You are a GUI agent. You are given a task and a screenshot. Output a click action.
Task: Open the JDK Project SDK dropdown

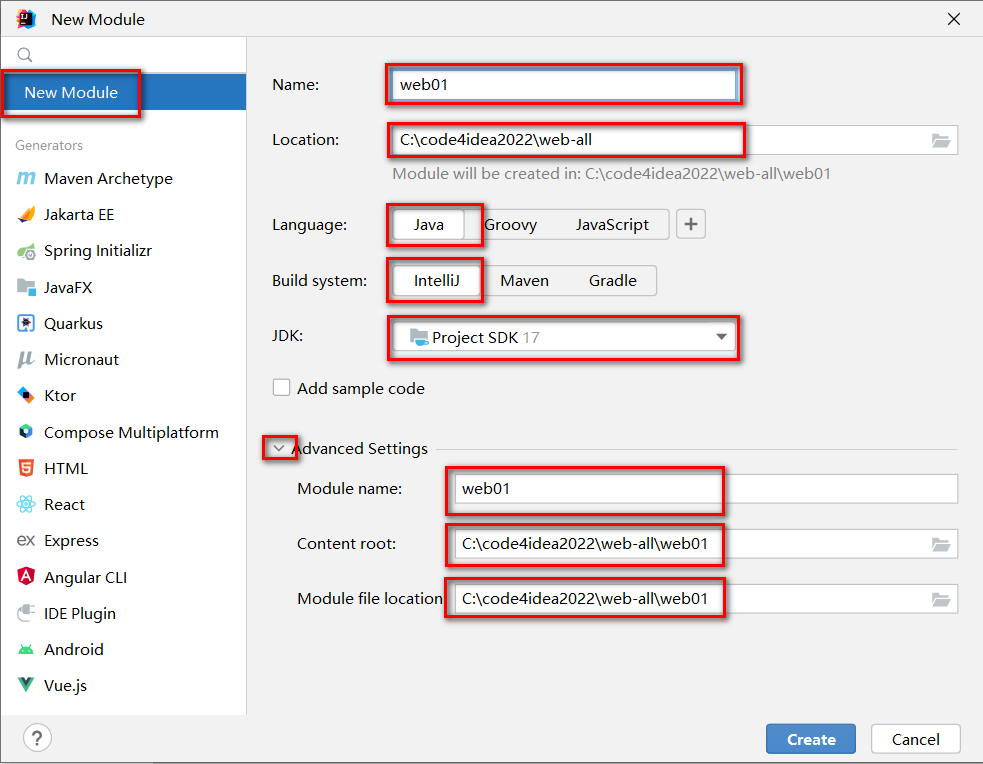coord(721,338)
